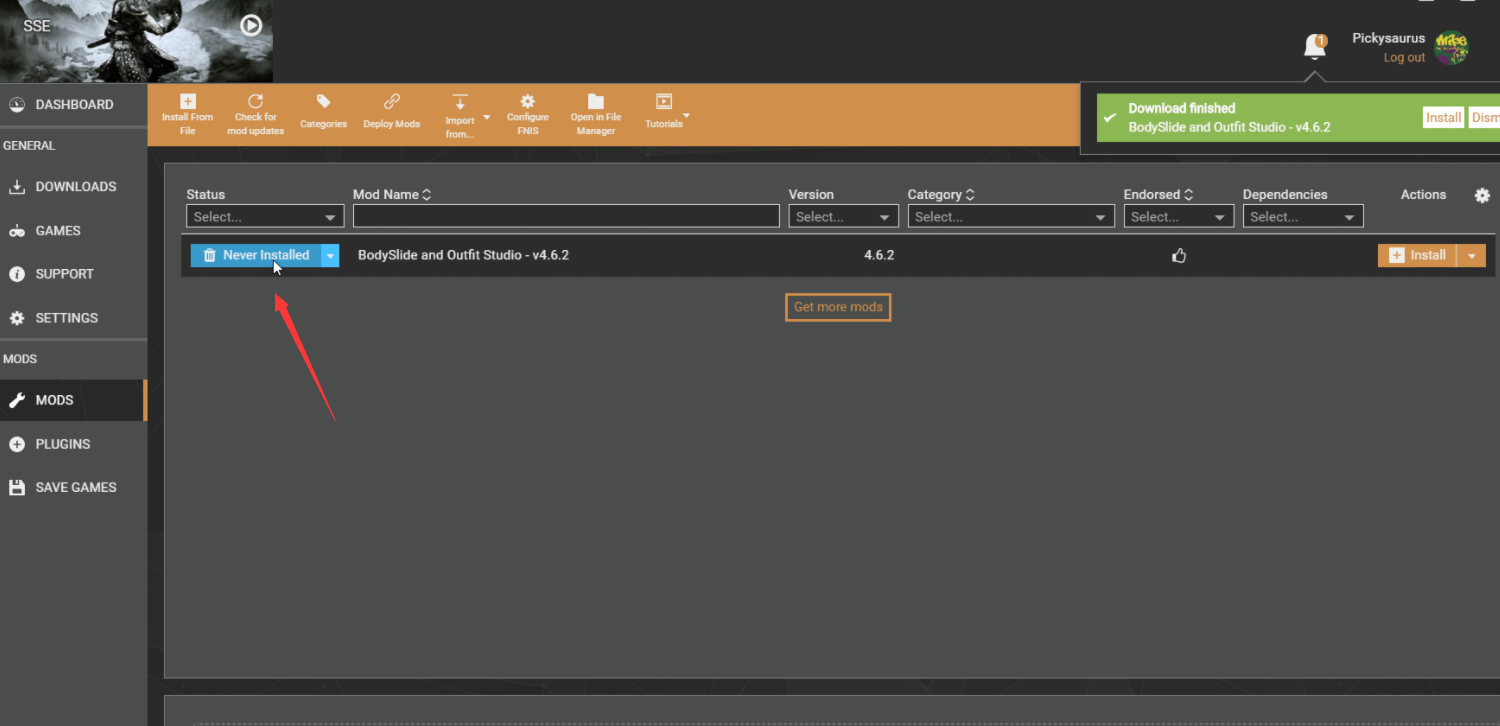The width and height of the screenshot is (1500, 726).
Task: Open the Version filter dropdown
Action: click(843, 217)
